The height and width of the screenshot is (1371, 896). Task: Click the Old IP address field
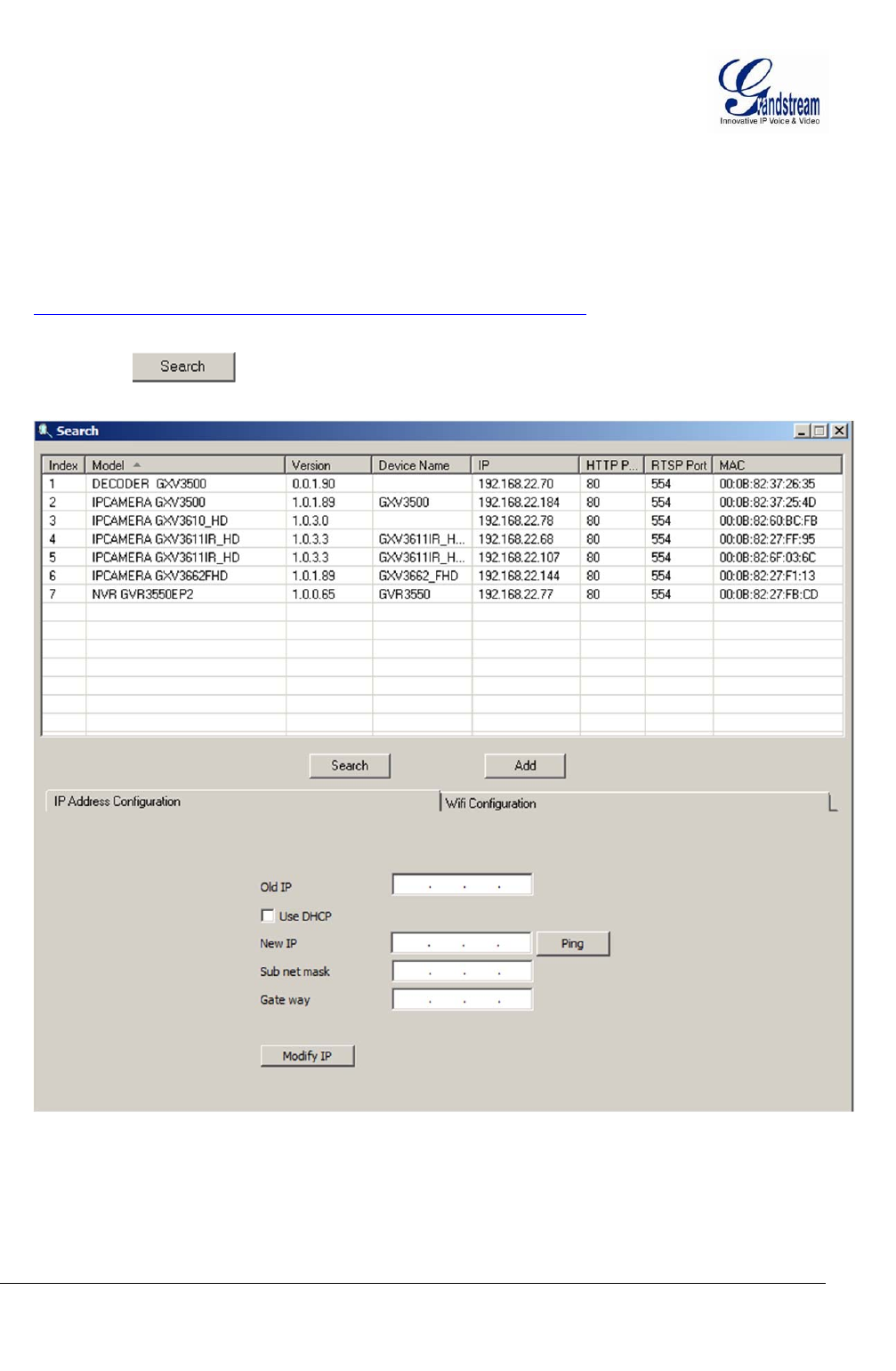(463, 884)
